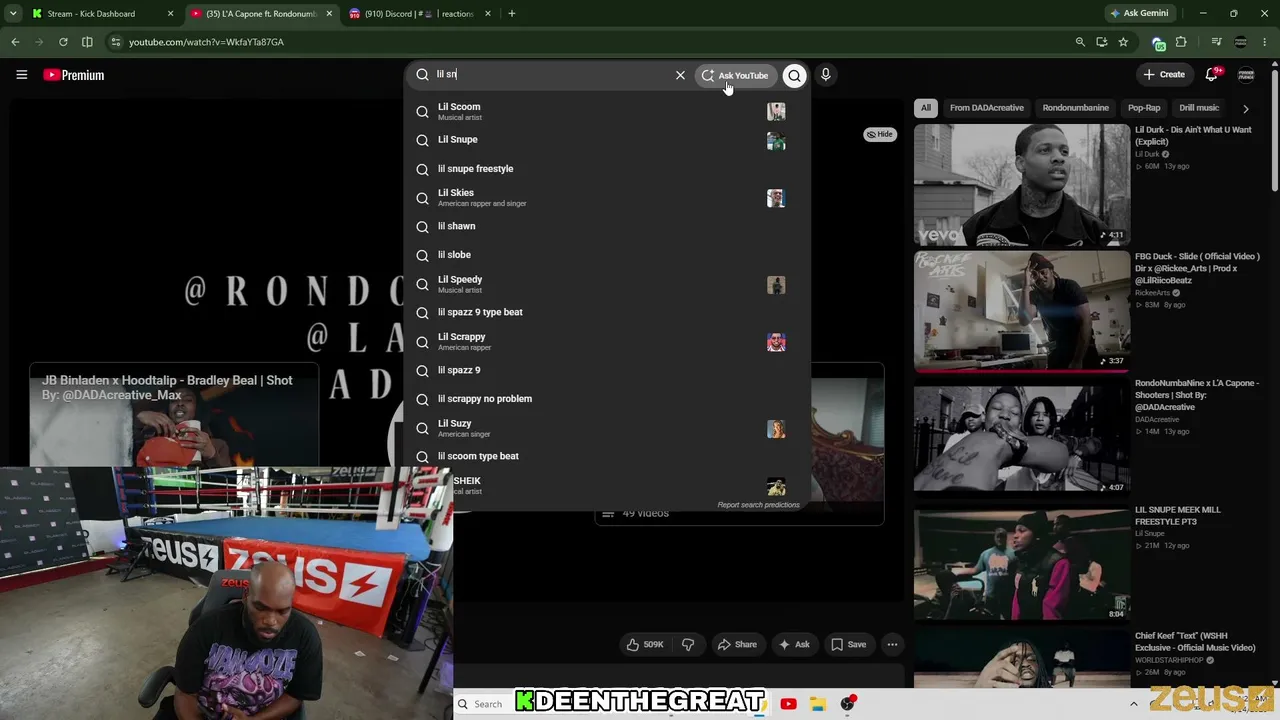Open the YouTube account avatar menu

(x=1246, y=75)
